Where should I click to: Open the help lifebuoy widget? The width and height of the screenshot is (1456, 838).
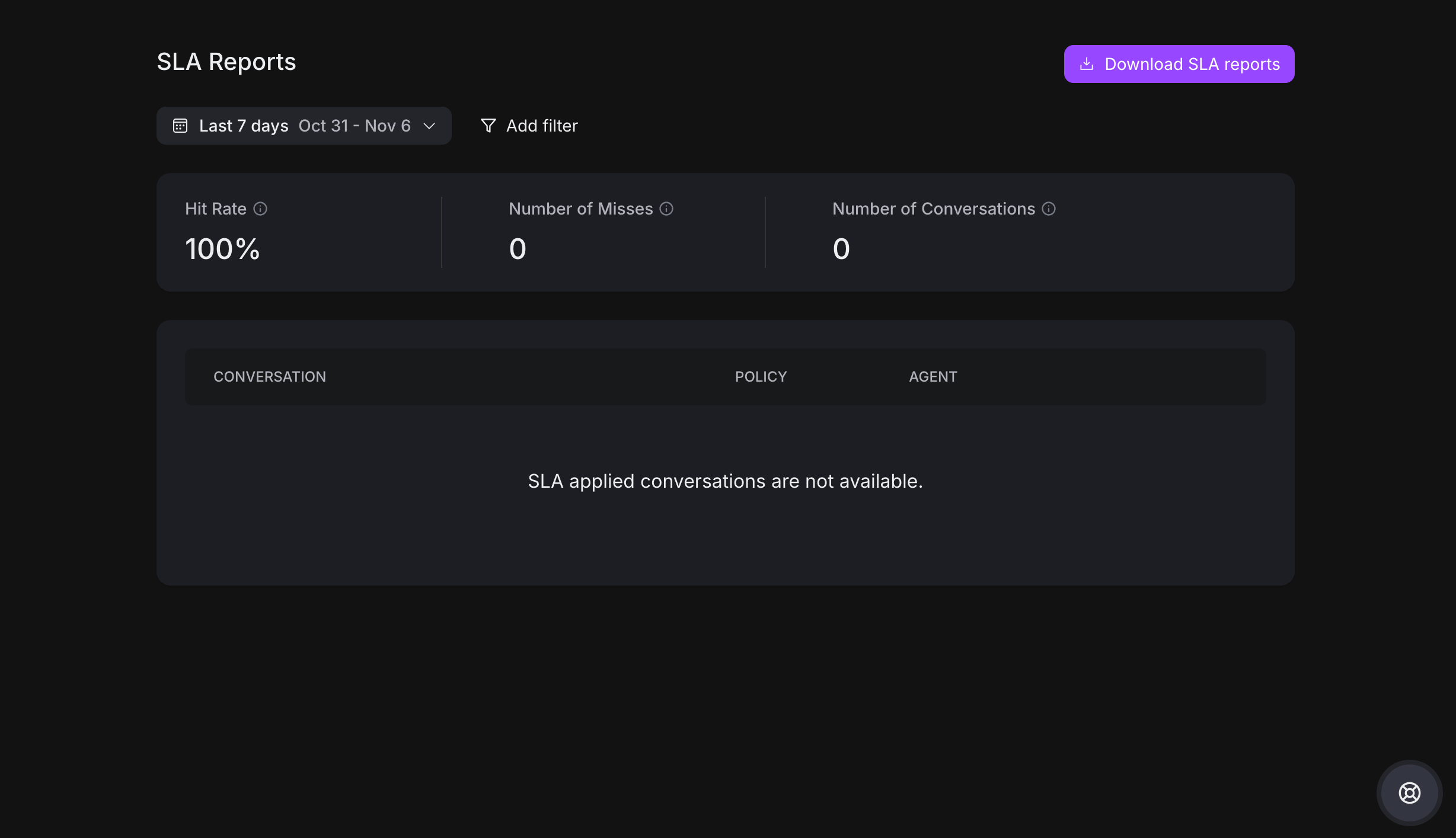point(1409,792)
